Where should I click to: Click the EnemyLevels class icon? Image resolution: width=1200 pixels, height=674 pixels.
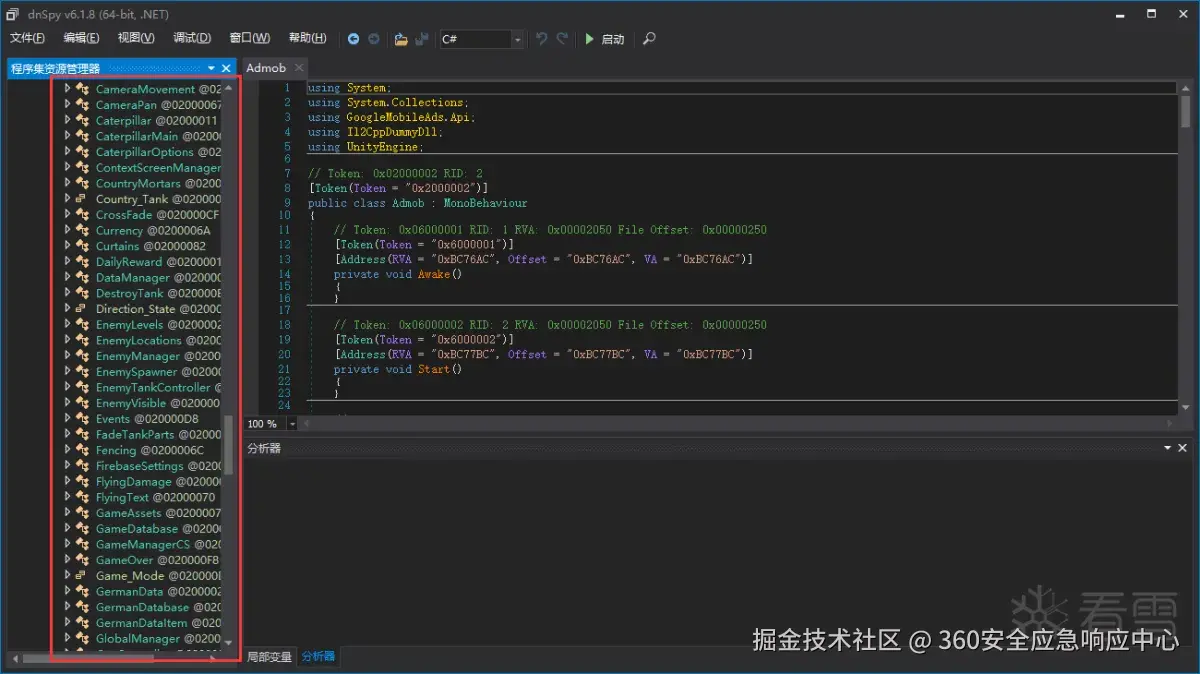click(x=83, y=324)
